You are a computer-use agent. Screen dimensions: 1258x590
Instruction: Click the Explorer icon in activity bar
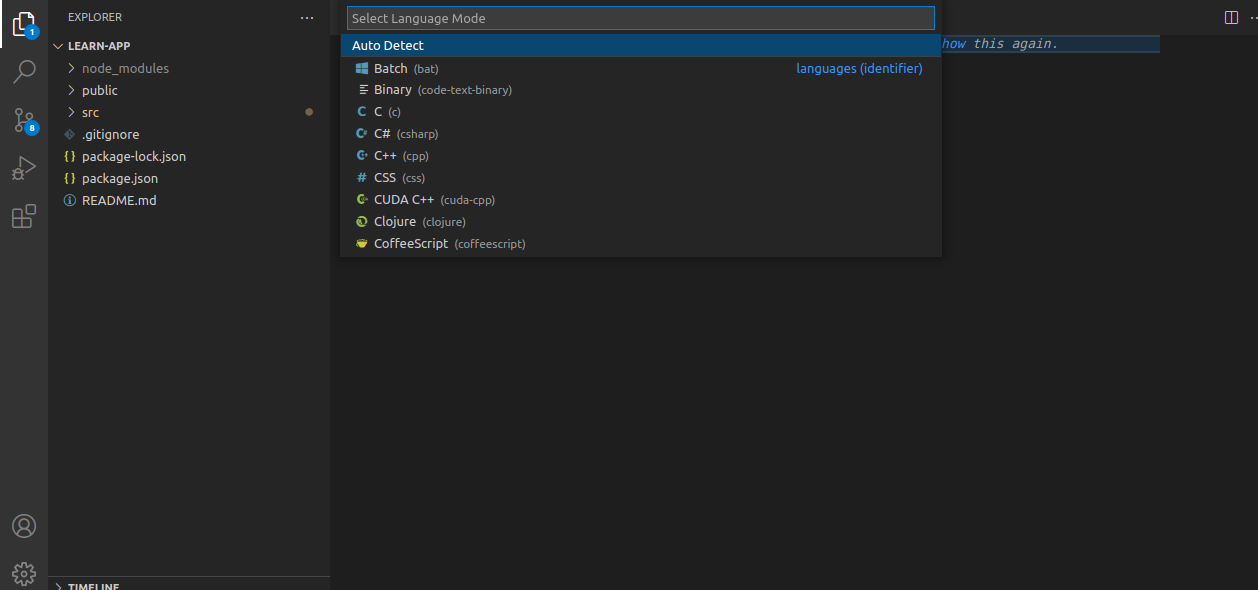point(23,24)
